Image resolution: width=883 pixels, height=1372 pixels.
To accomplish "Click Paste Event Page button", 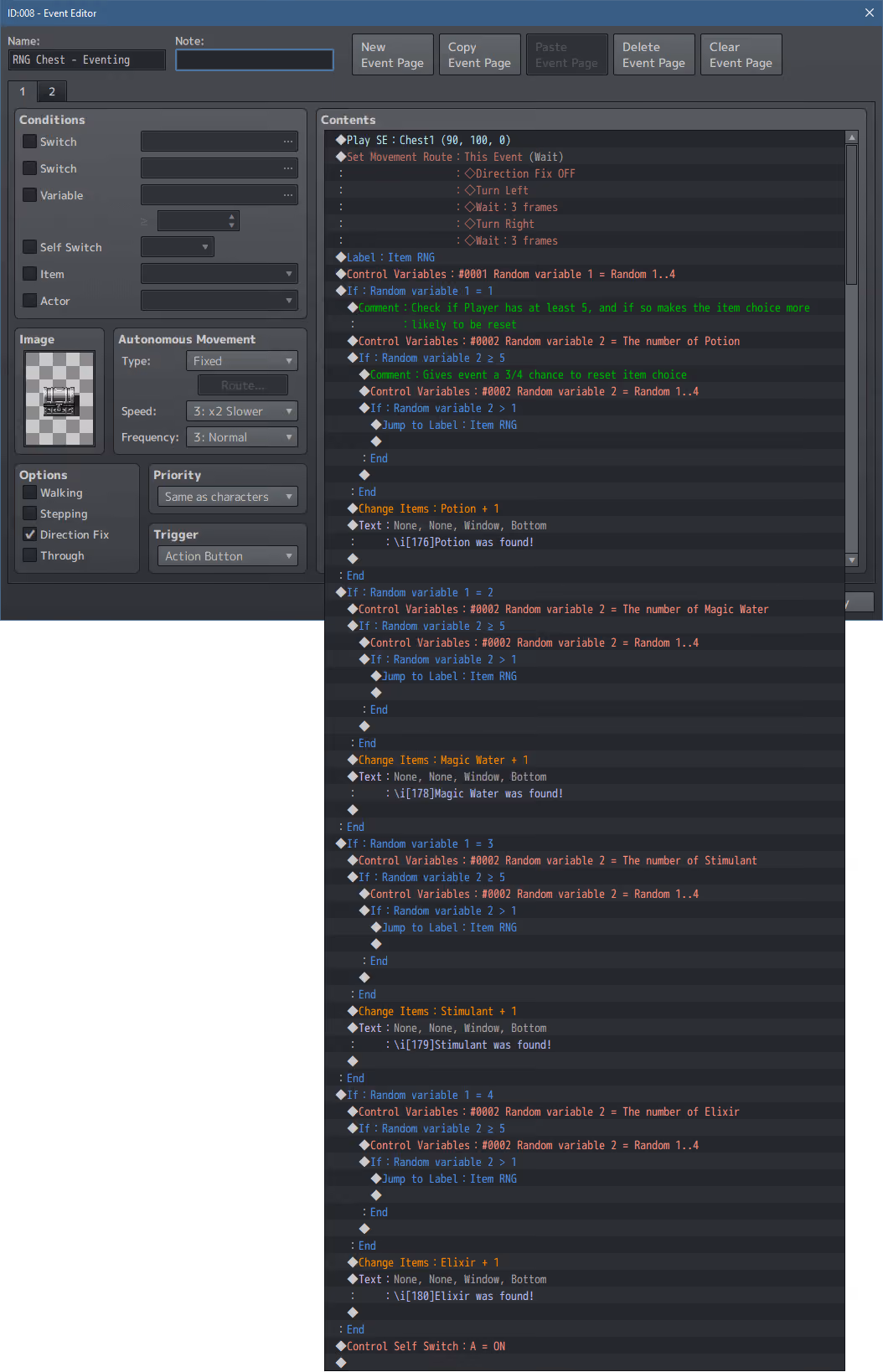I will (567, 54).
